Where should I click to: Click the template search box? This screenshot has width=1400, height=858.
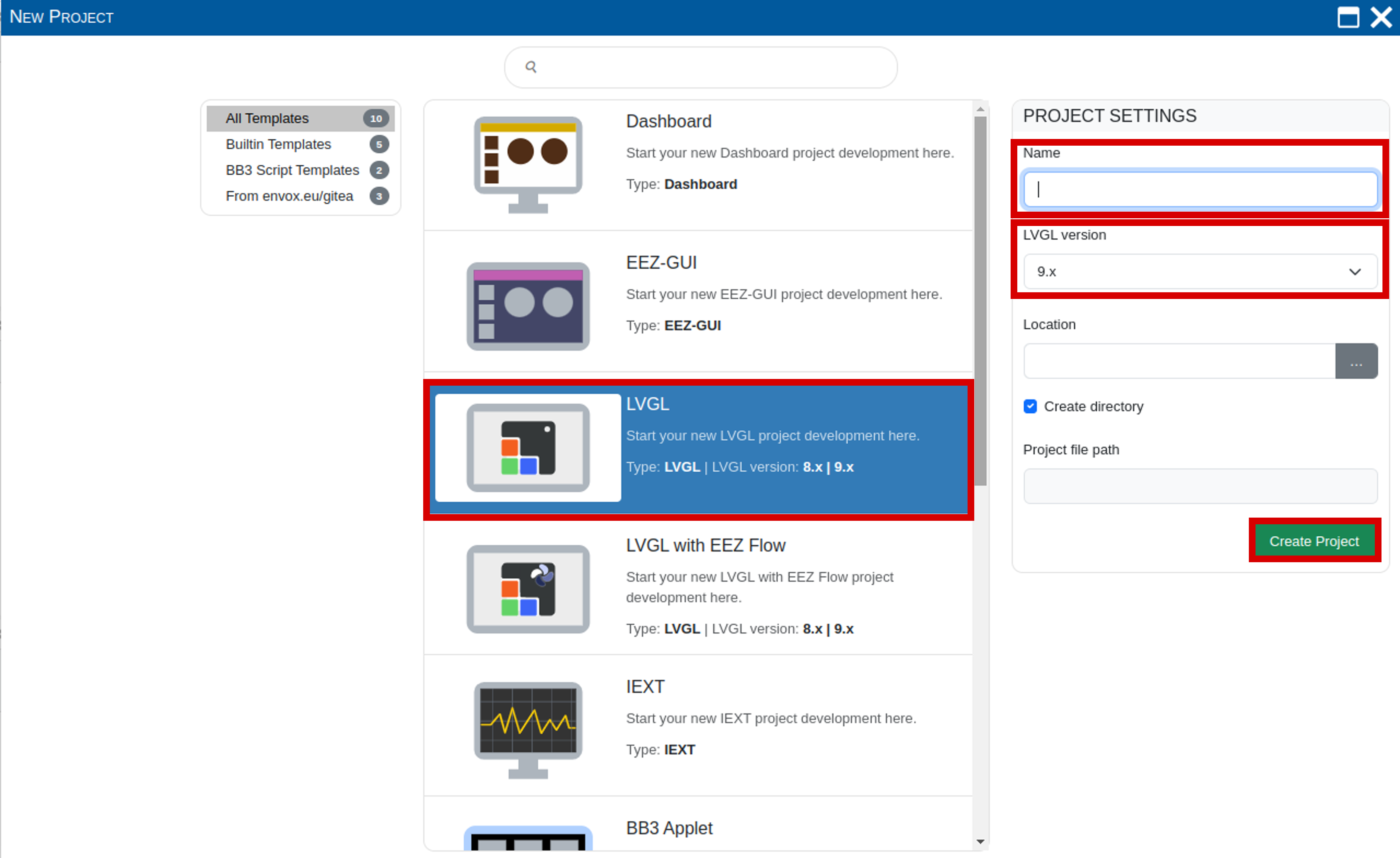701,67
